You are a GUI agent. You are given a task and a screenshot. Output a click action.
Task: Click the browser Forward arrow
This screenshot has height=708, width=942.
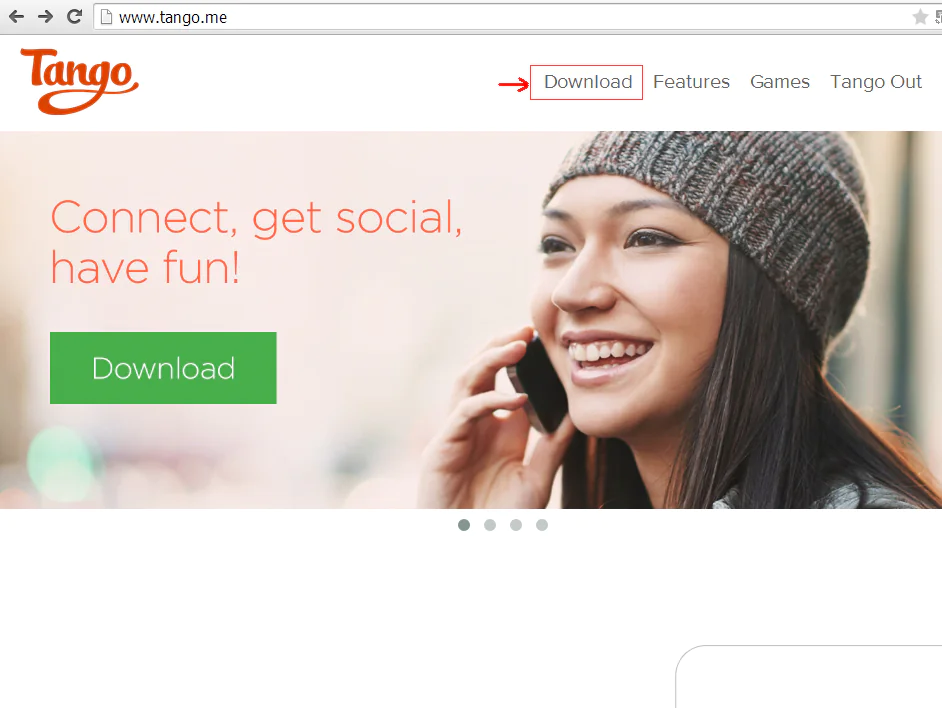point(45,16)
